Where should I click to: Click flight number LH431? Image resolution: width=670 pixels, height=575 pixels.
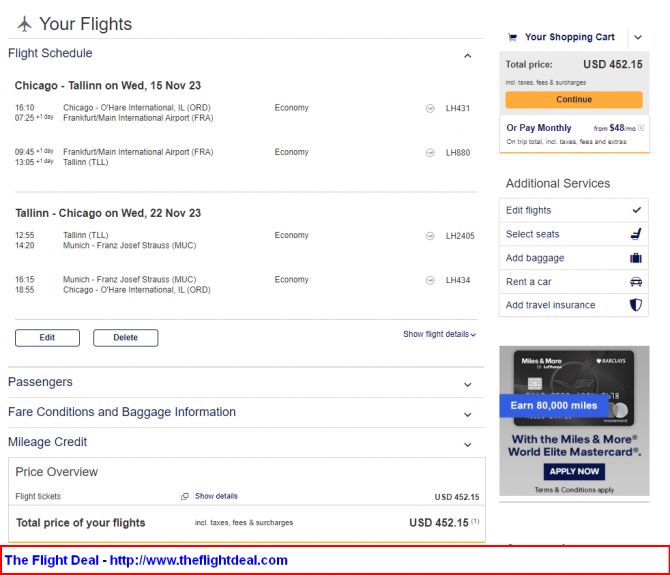[458, 109]
